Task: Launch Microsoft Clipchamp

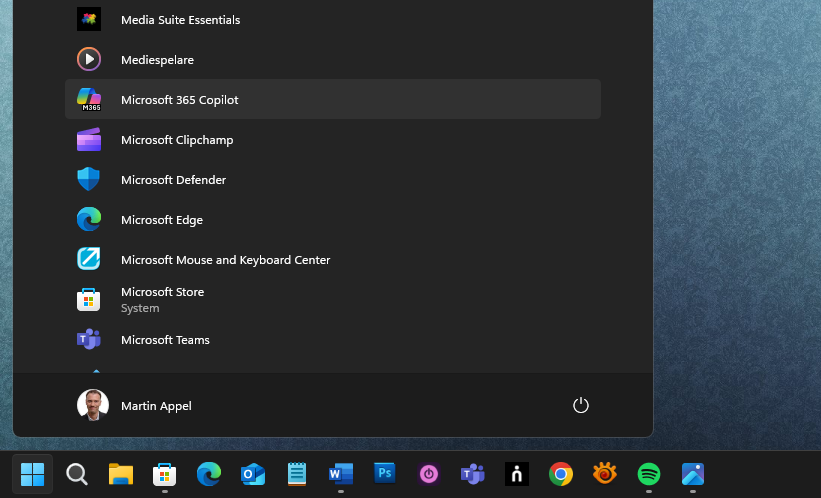Action: click(177, 140)
